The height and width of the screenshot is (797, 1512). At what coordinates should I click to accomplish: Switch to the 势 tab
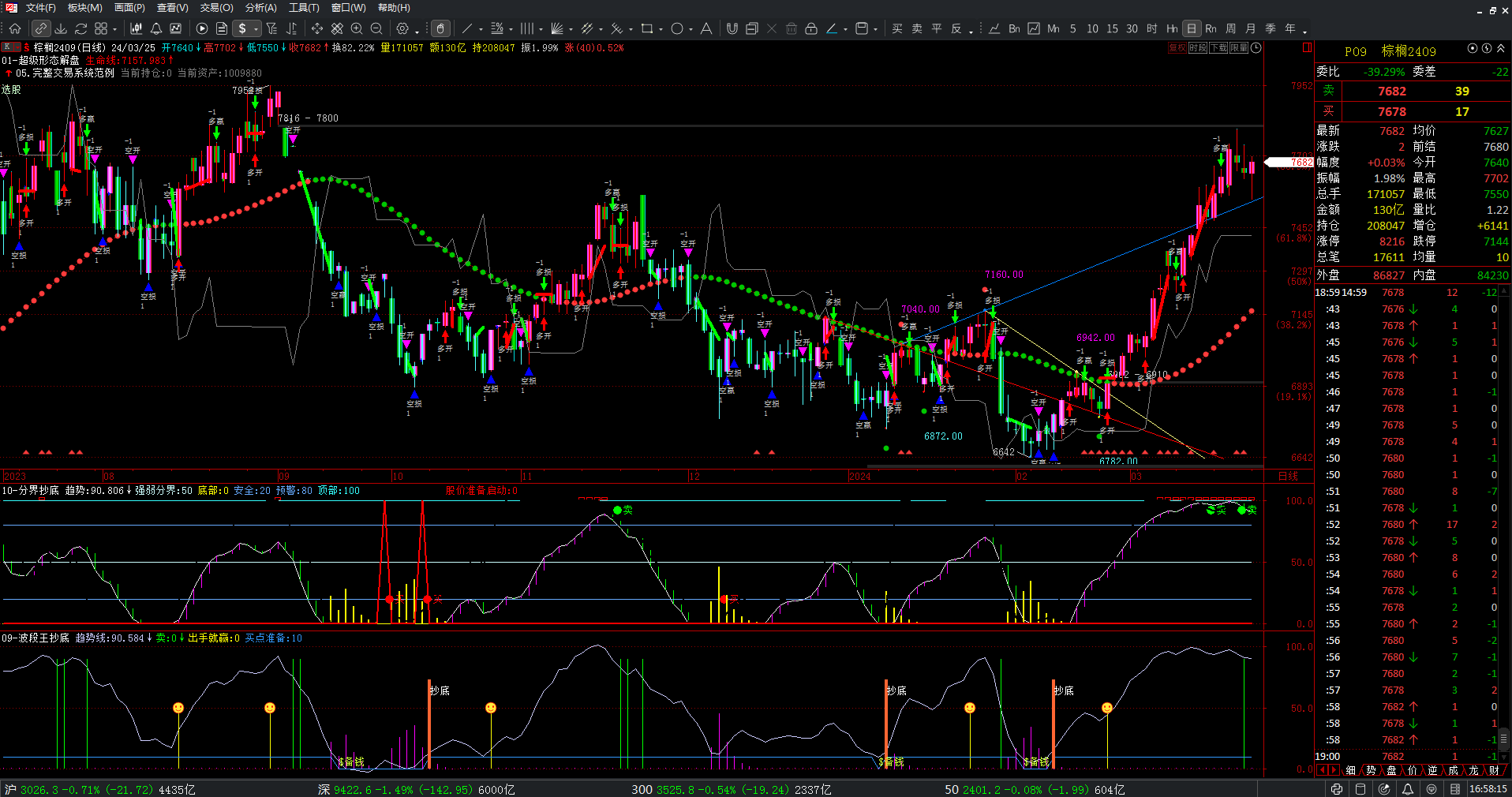point(1372,770)
